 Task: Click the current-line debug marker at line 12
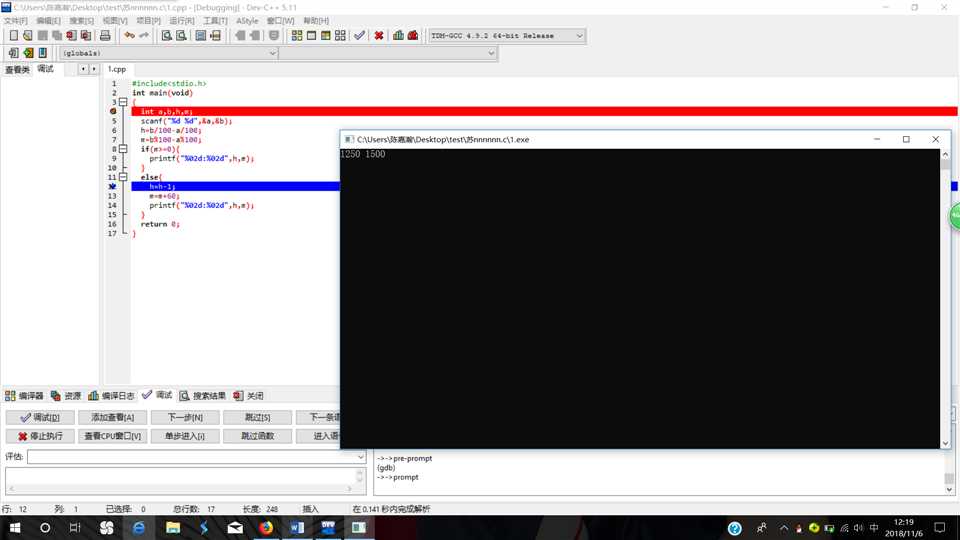click(x=113, y=186)
